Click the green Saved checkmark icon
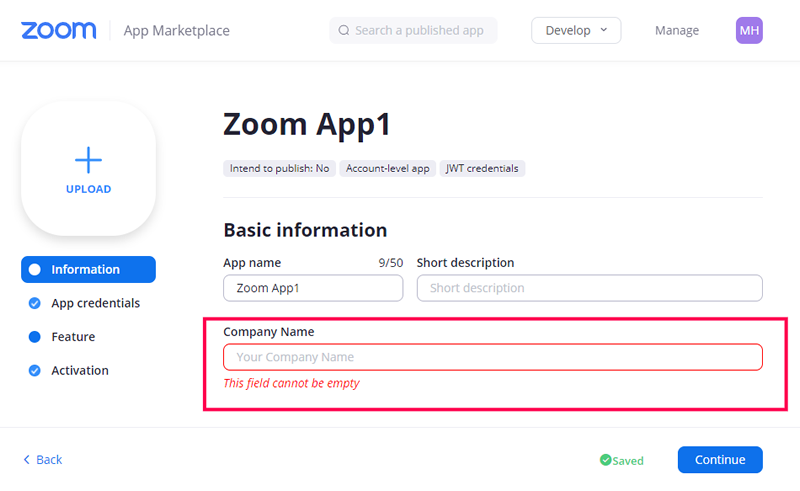 point(605,460)
